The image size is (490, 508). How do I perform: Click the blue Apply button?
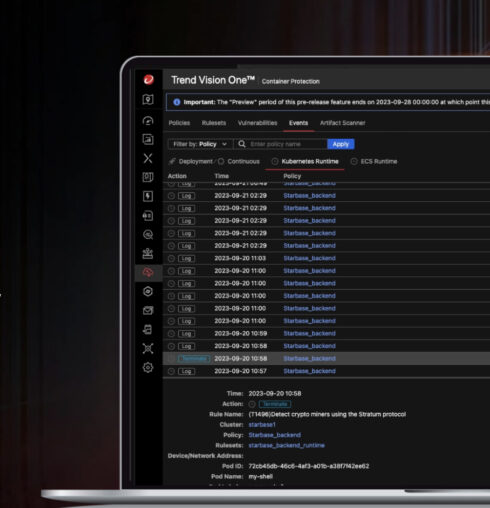pyautogui.click(x=341, y=144)
